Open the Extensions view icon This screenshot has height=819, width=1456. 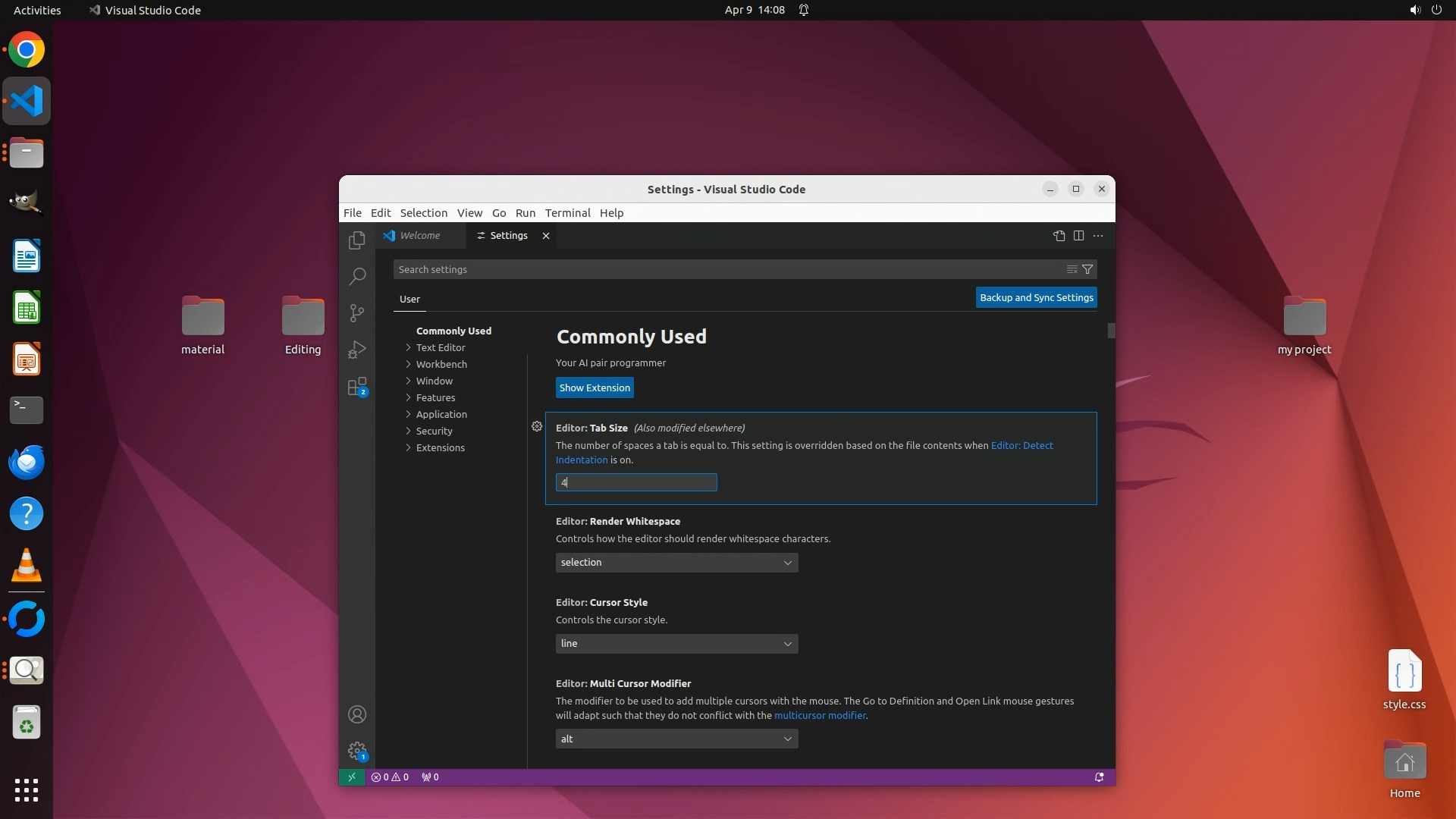click(x=357, y=387)
